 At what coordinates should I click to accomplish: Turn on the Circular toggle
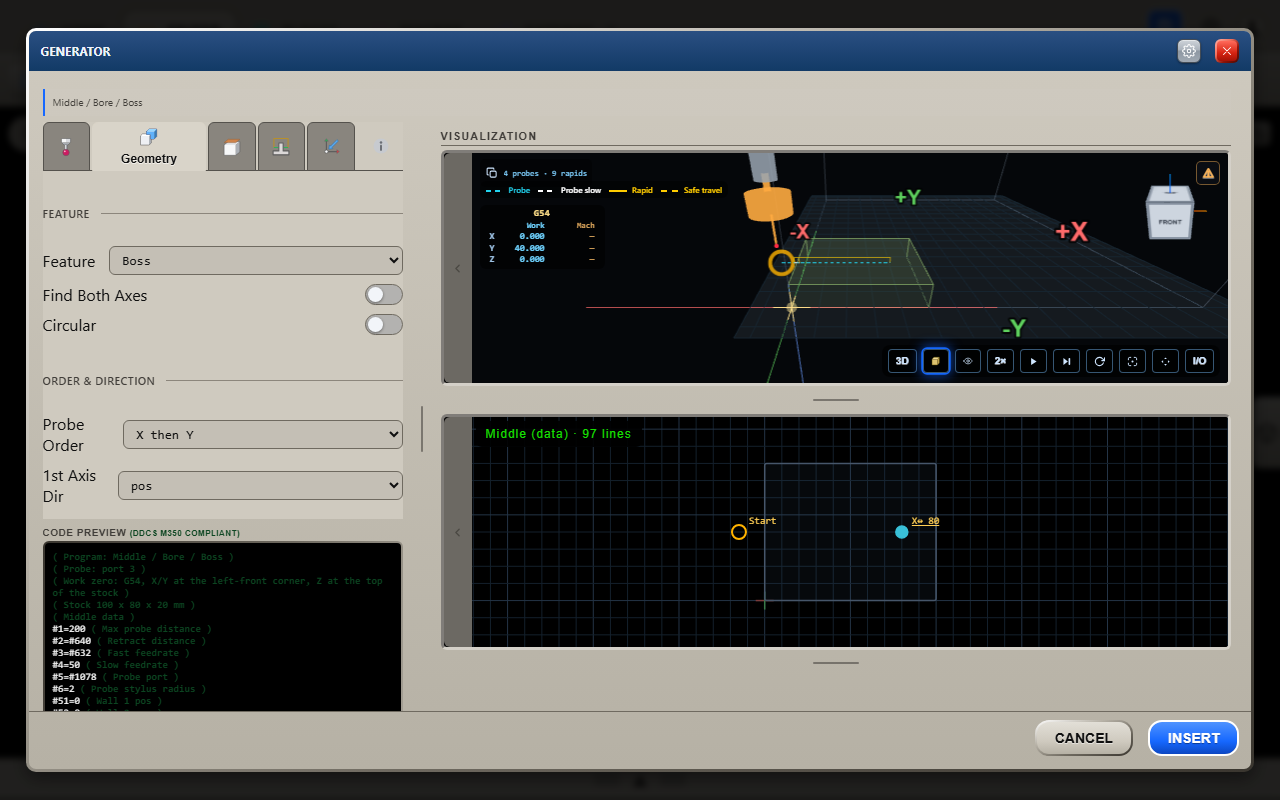click(x=384, y=325)
